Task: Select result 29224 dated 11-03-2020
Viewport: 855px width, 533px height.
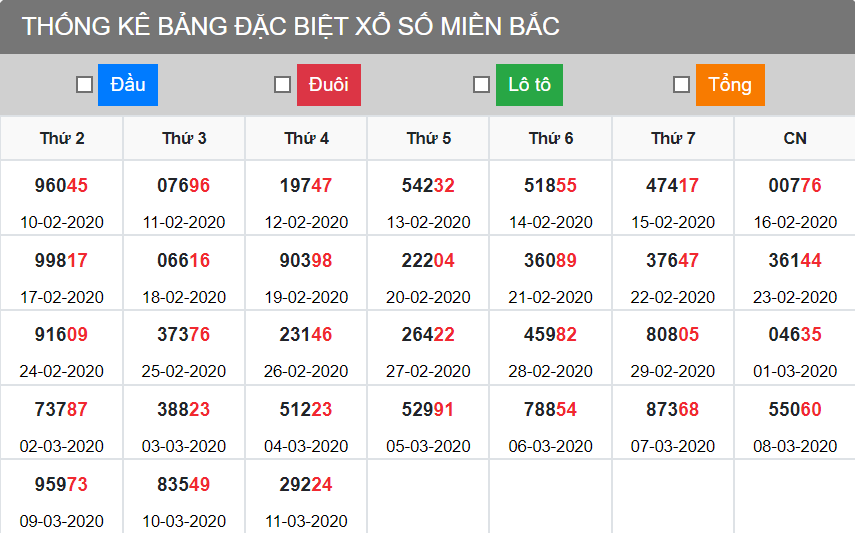Action: 306,485
